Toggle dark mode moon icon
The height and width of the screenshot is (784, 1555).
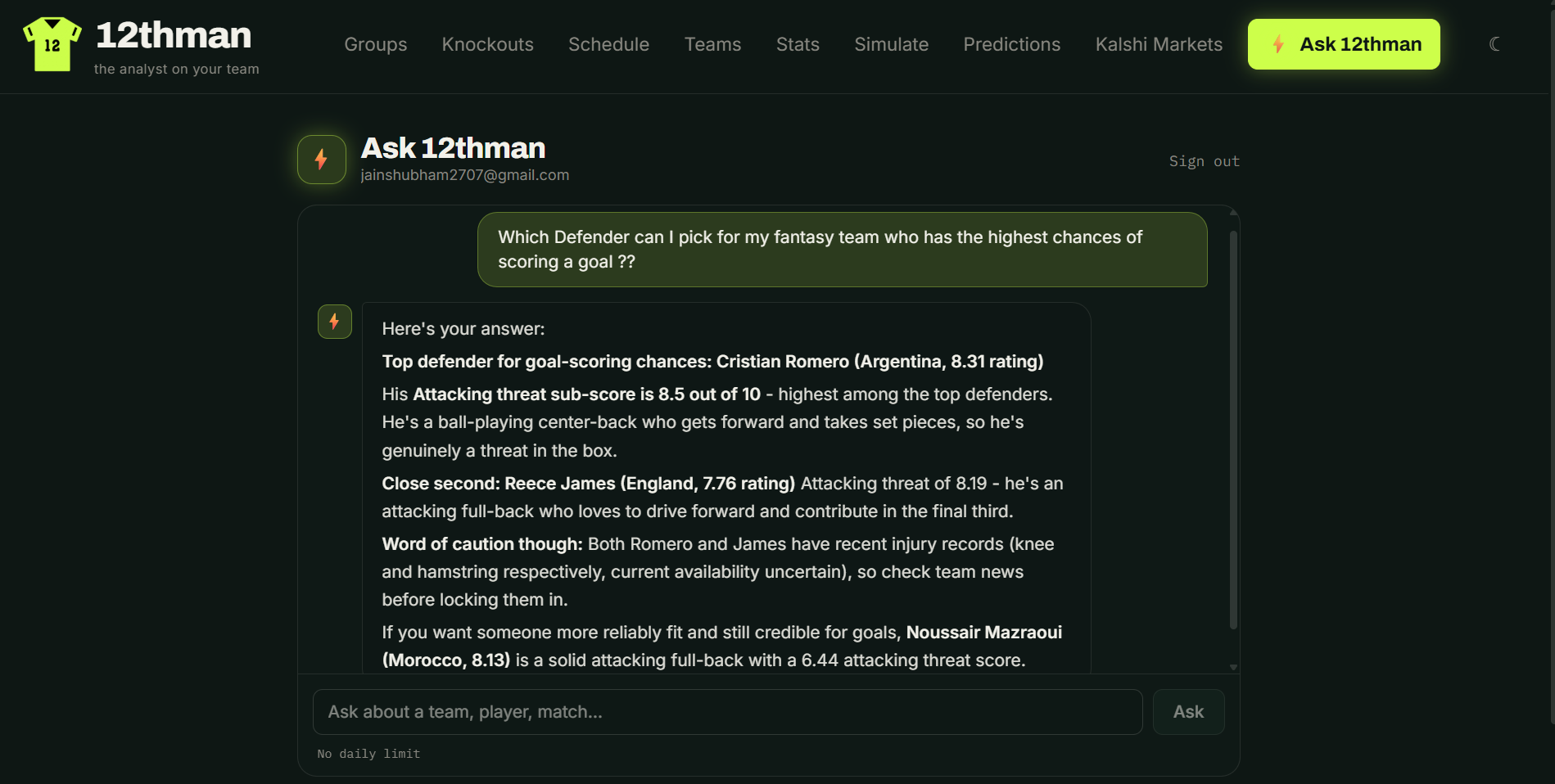click(1494, 44)
